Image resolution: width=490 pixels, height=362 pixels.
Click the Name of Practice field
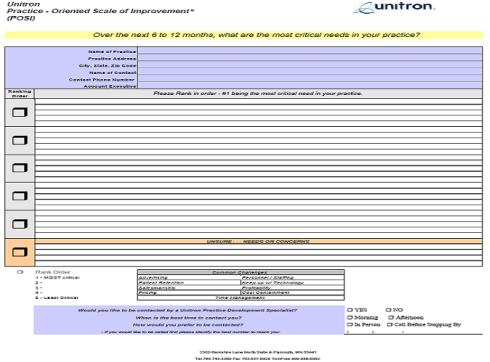point(310,51)
